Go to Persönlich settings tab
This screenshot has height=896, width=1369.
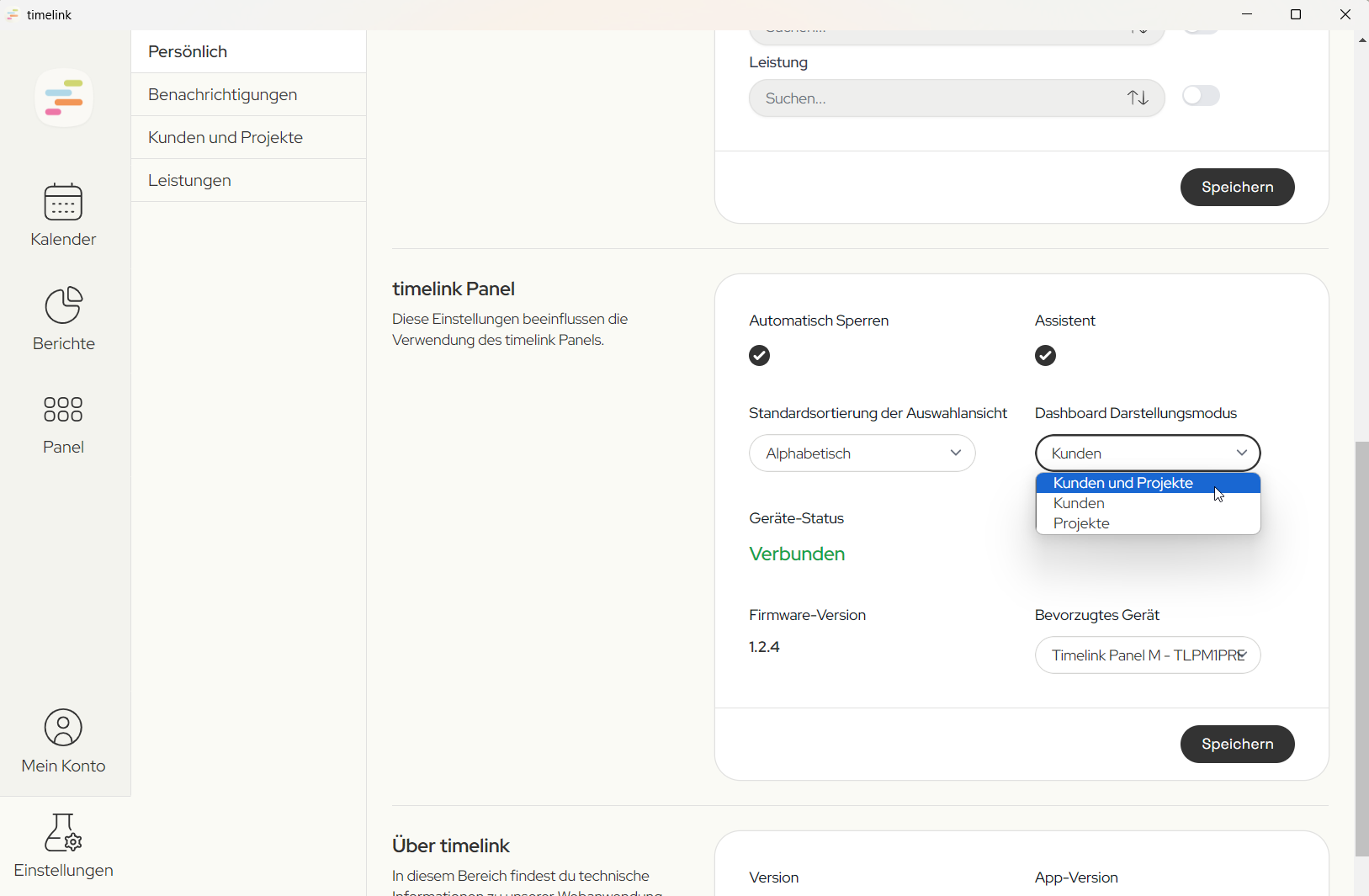(x=248, y=52)
